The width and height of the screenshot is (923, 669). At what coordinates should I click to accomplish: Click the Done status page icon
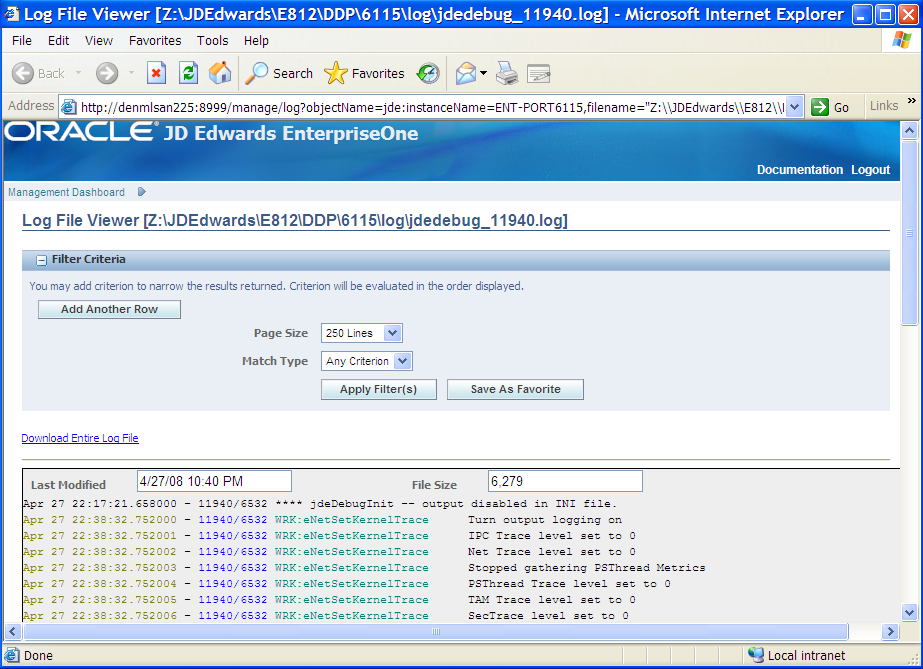(x=12, y=655)
